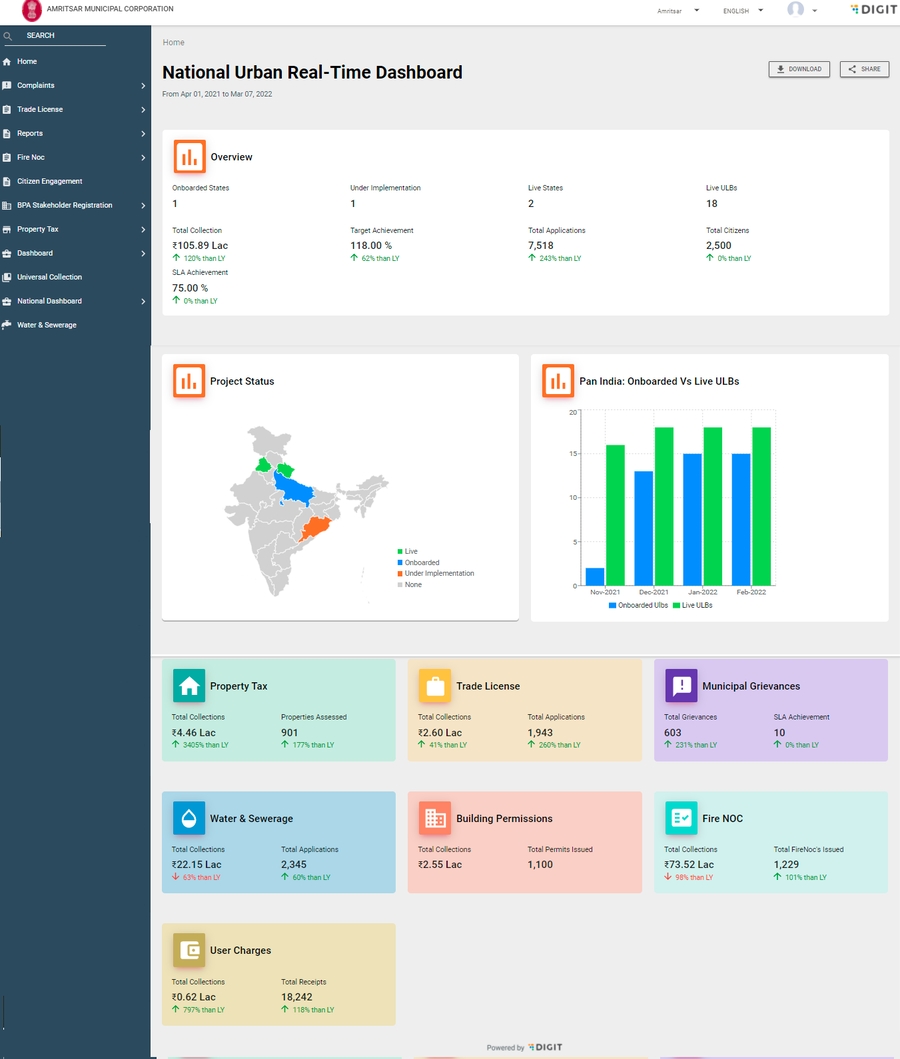Screen dimensions: 900x1059
Task: Open the Amritsar city dropdown
Action: (x=677, y=11)
